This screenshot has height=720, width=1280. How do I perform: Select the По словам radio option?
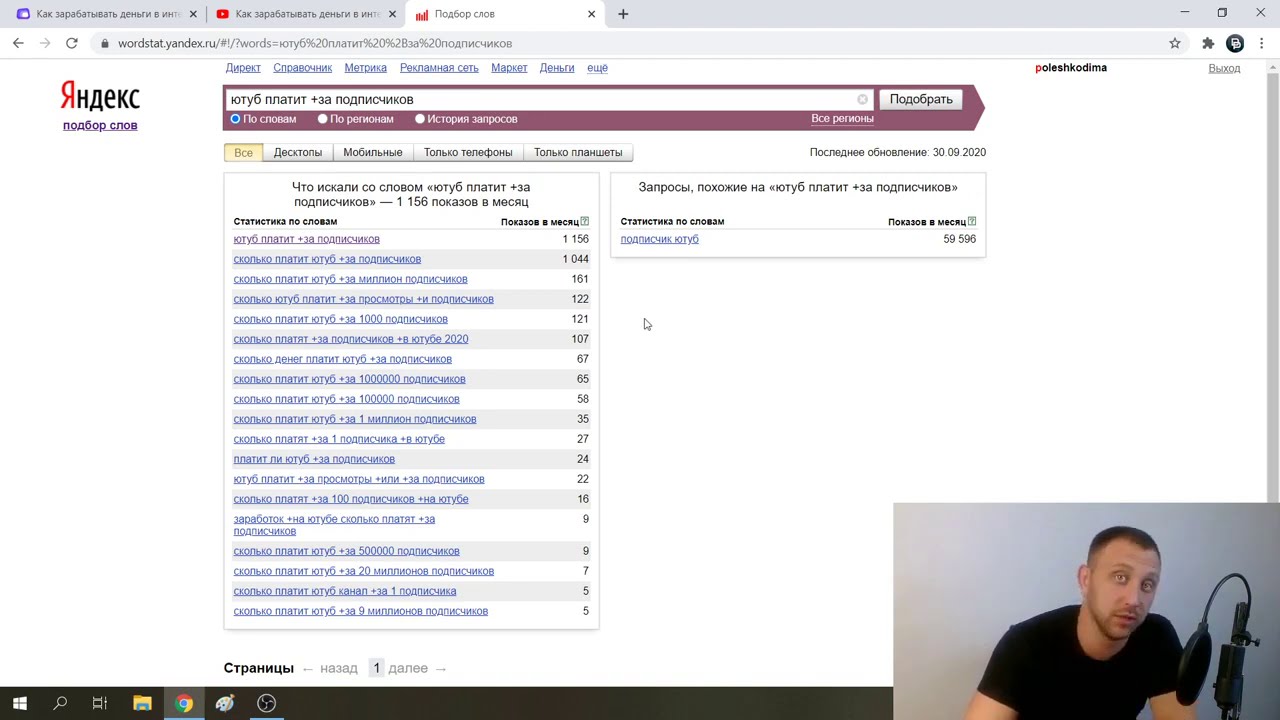[x=236, y=119]
